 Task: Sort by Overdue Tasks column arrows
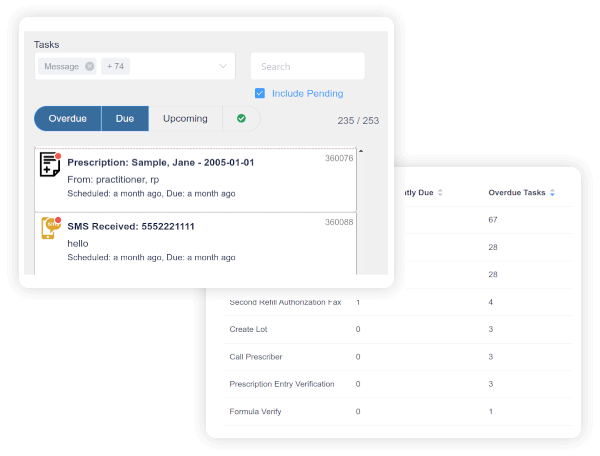(552, 192)
